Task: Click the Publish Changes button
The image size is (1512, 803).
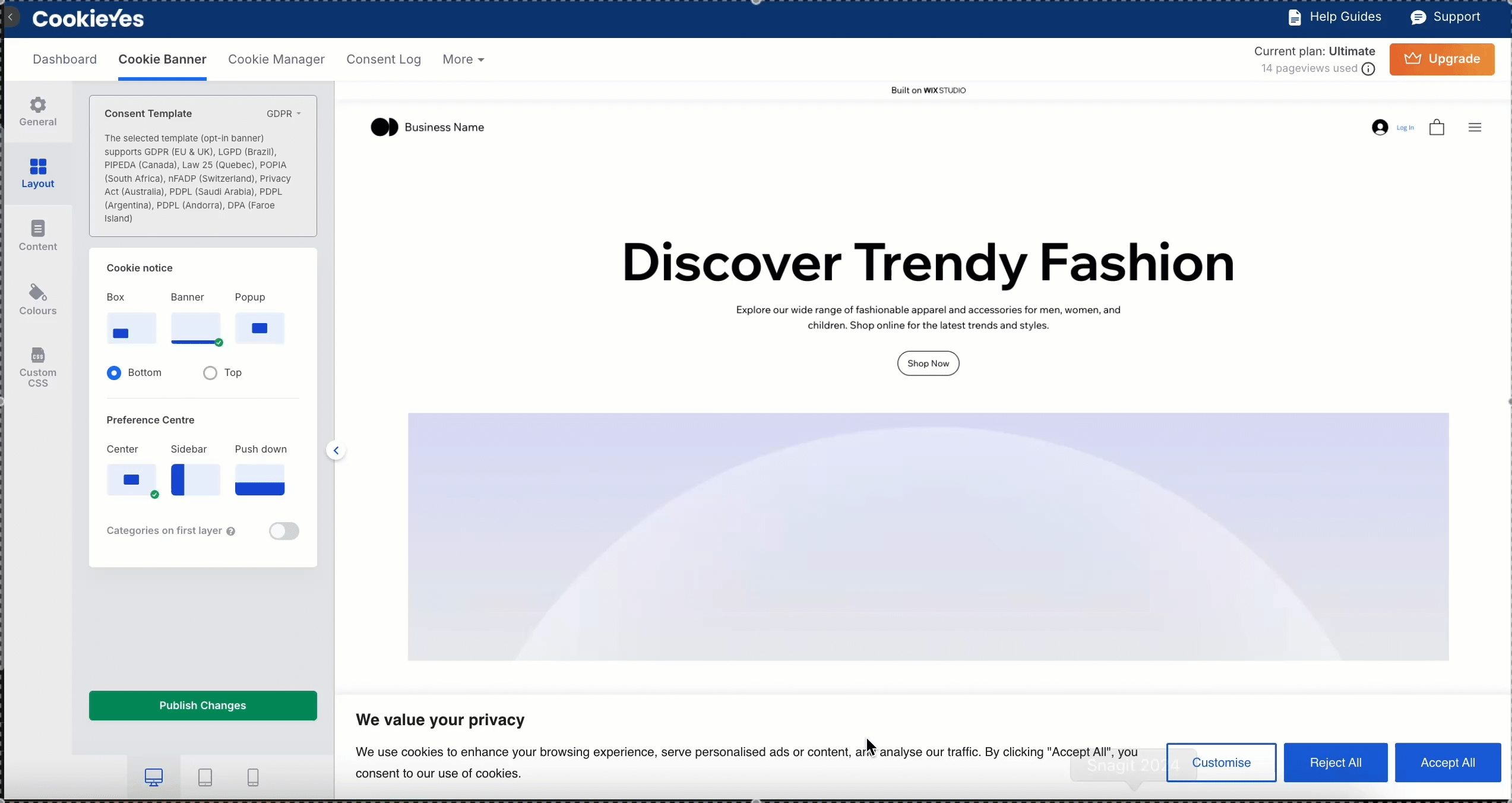Action: pyautogui.click(x=203, y=706)
